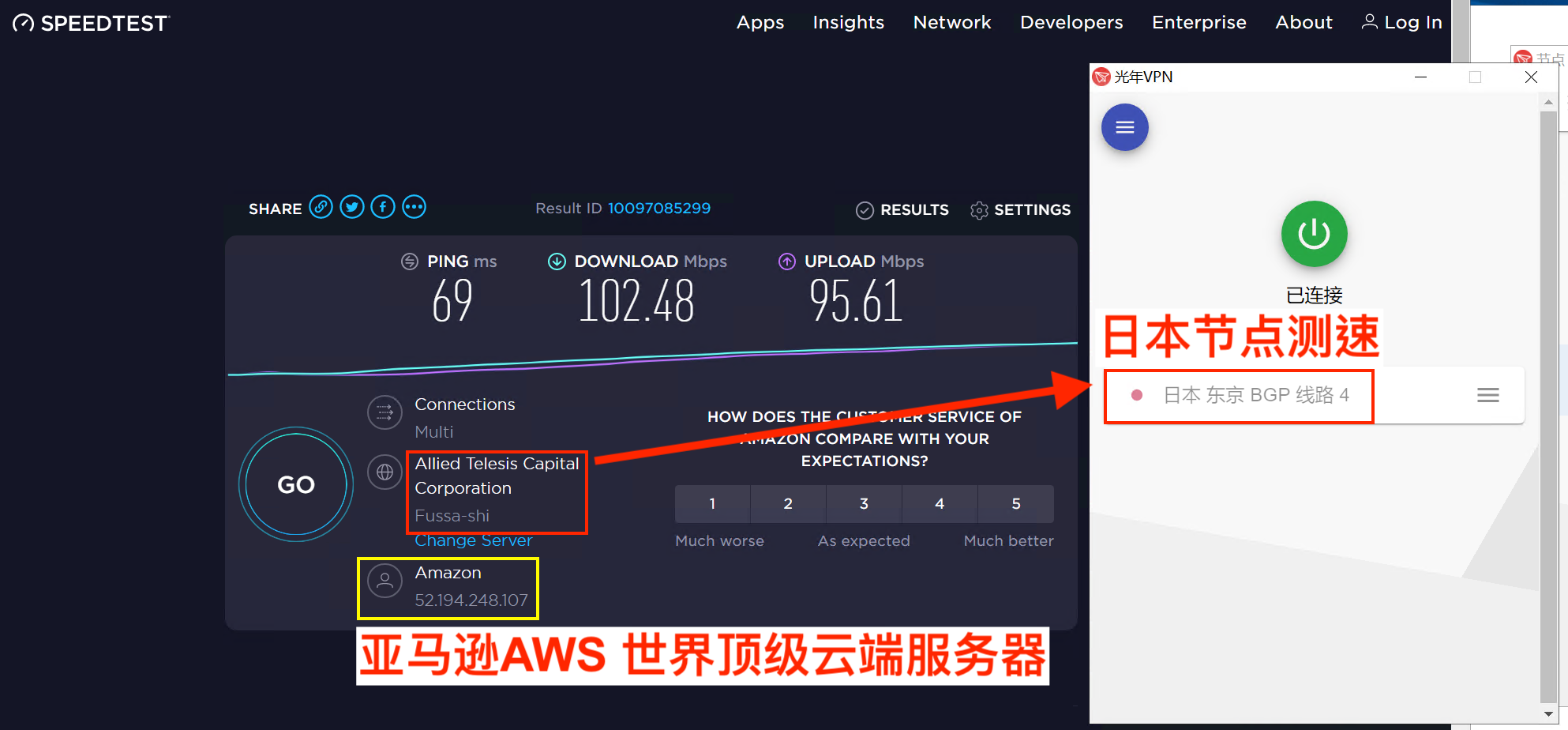Rate Amazon service as 2

(788, 504)
